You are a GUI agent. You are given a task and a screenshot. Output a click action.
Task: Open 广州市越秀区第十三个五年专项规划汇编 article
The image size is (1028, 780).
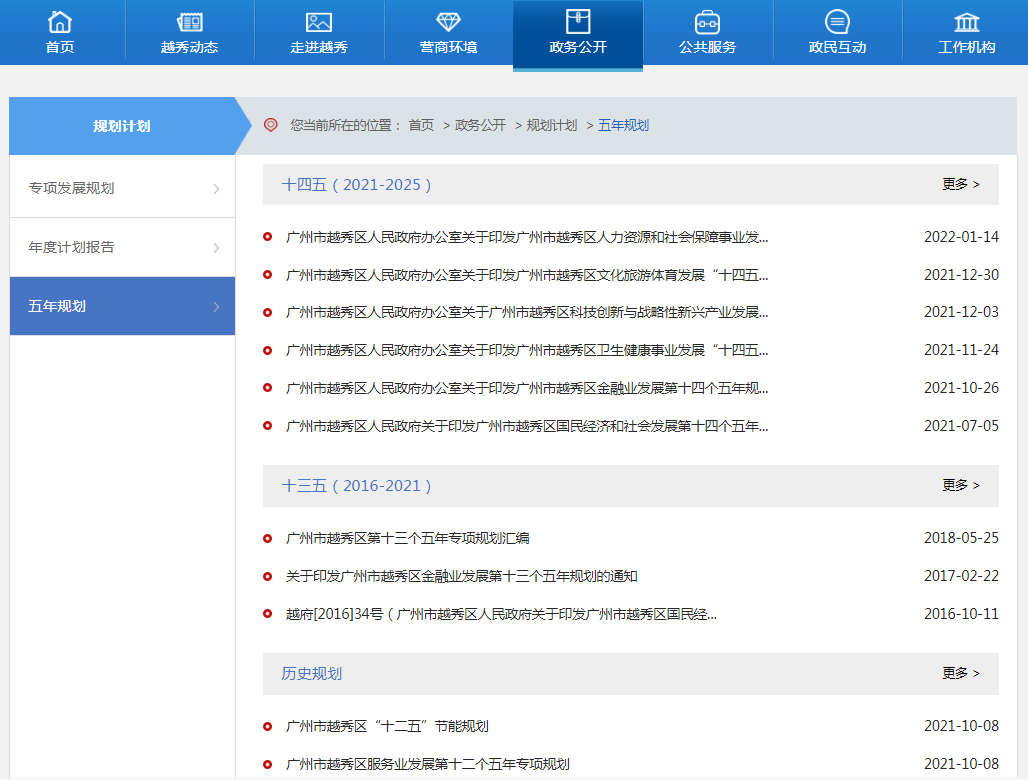tap(407, 538)
